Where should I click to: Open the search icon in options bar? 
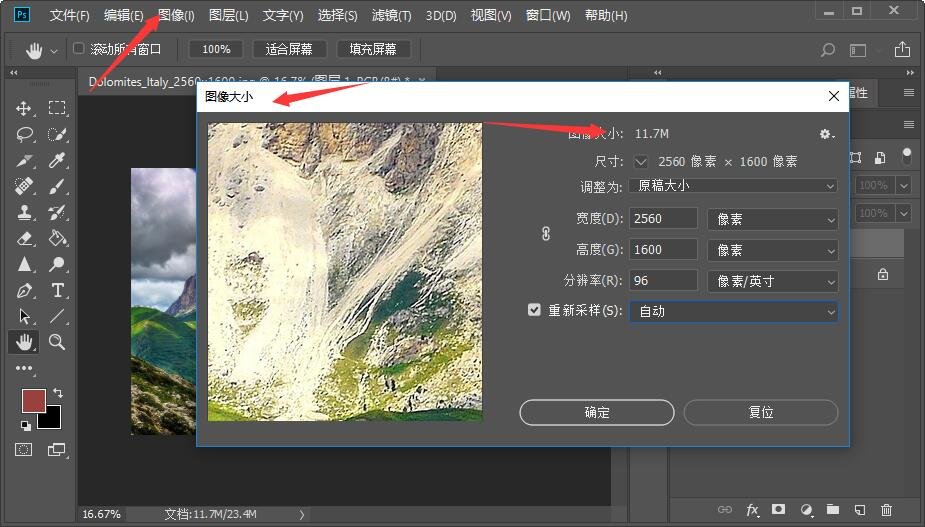(828, 50)
